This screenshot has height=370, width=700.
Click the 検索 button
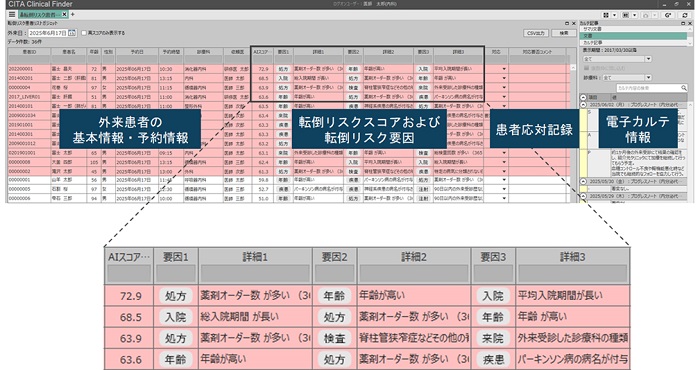point(564,33)
